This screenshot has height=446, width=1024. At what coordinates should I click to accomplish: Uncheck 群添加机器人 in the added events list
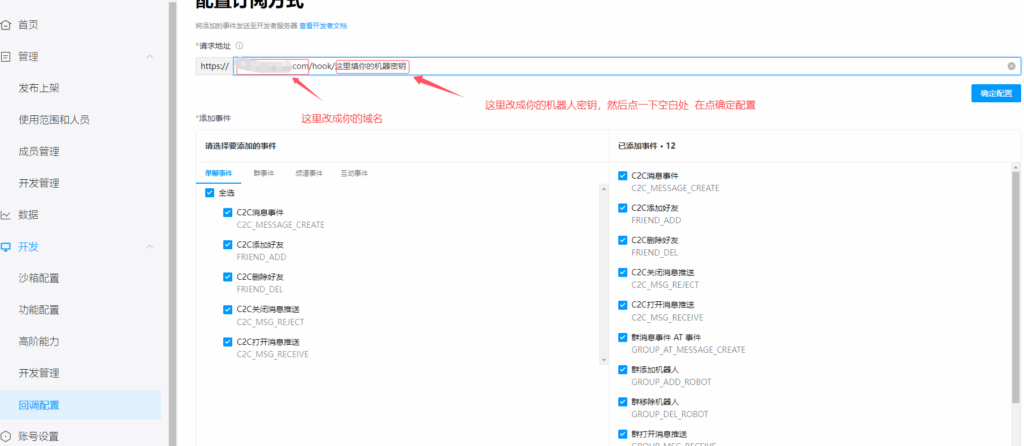[623, 370]
